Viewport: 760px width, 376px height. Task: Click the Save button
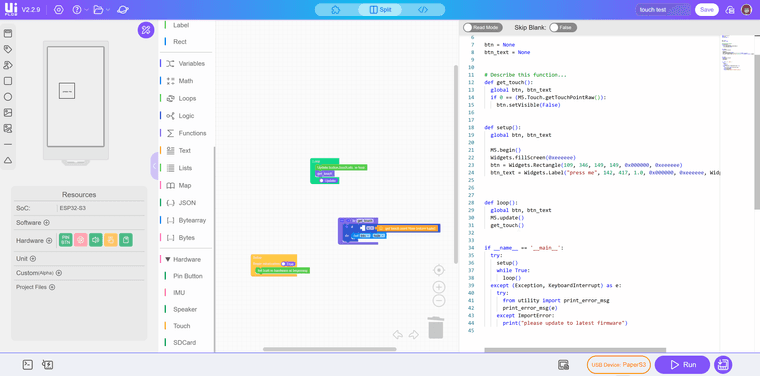point(707,10)
